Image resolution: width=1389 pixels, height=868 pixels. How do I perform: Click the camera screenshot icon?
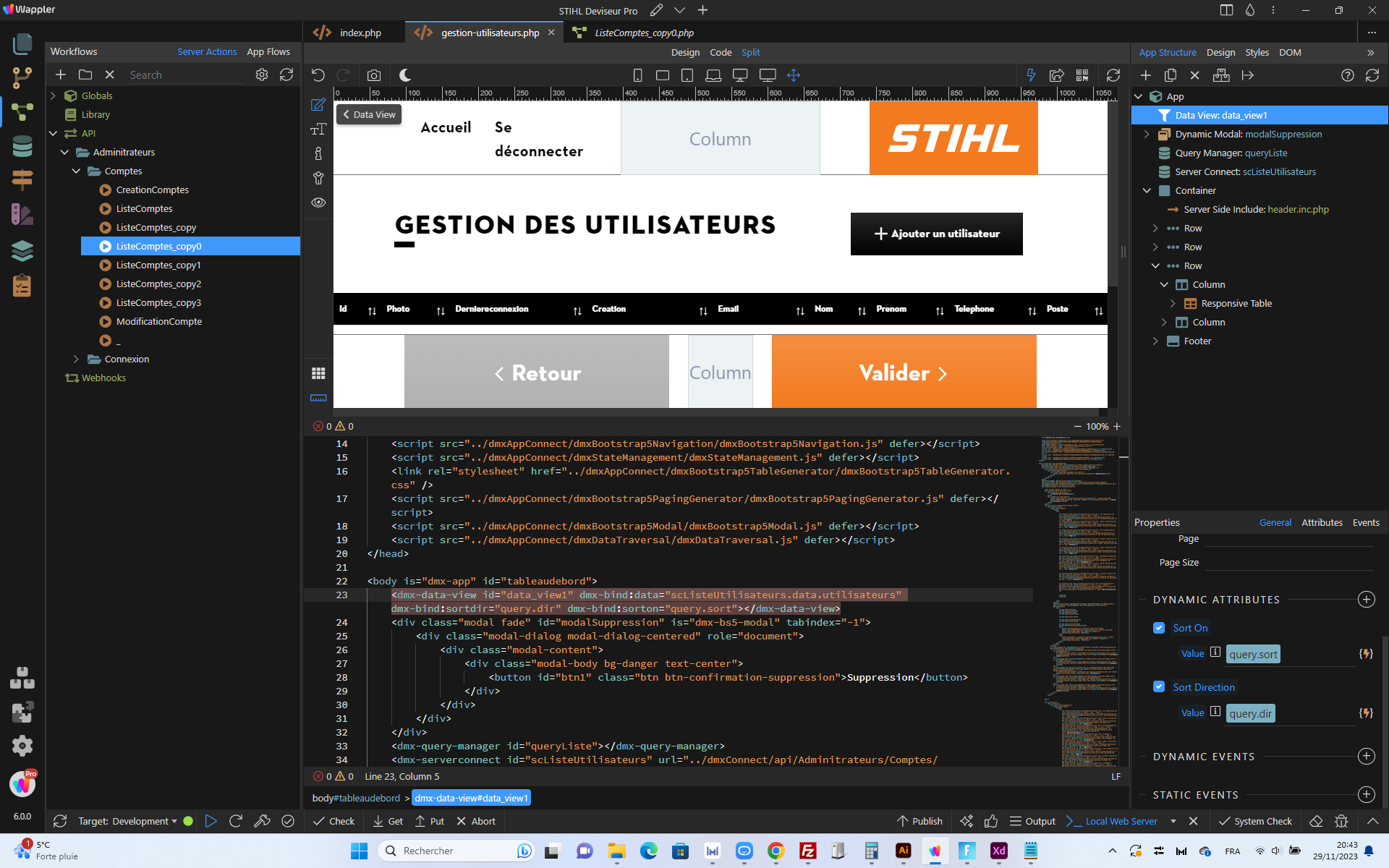[373, 75]
